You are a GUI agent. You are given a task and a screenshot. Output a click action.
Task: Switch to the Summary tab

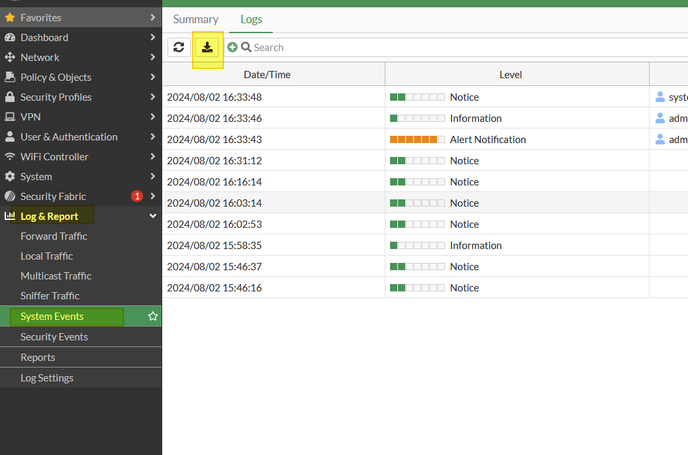[x=196, y=19]
